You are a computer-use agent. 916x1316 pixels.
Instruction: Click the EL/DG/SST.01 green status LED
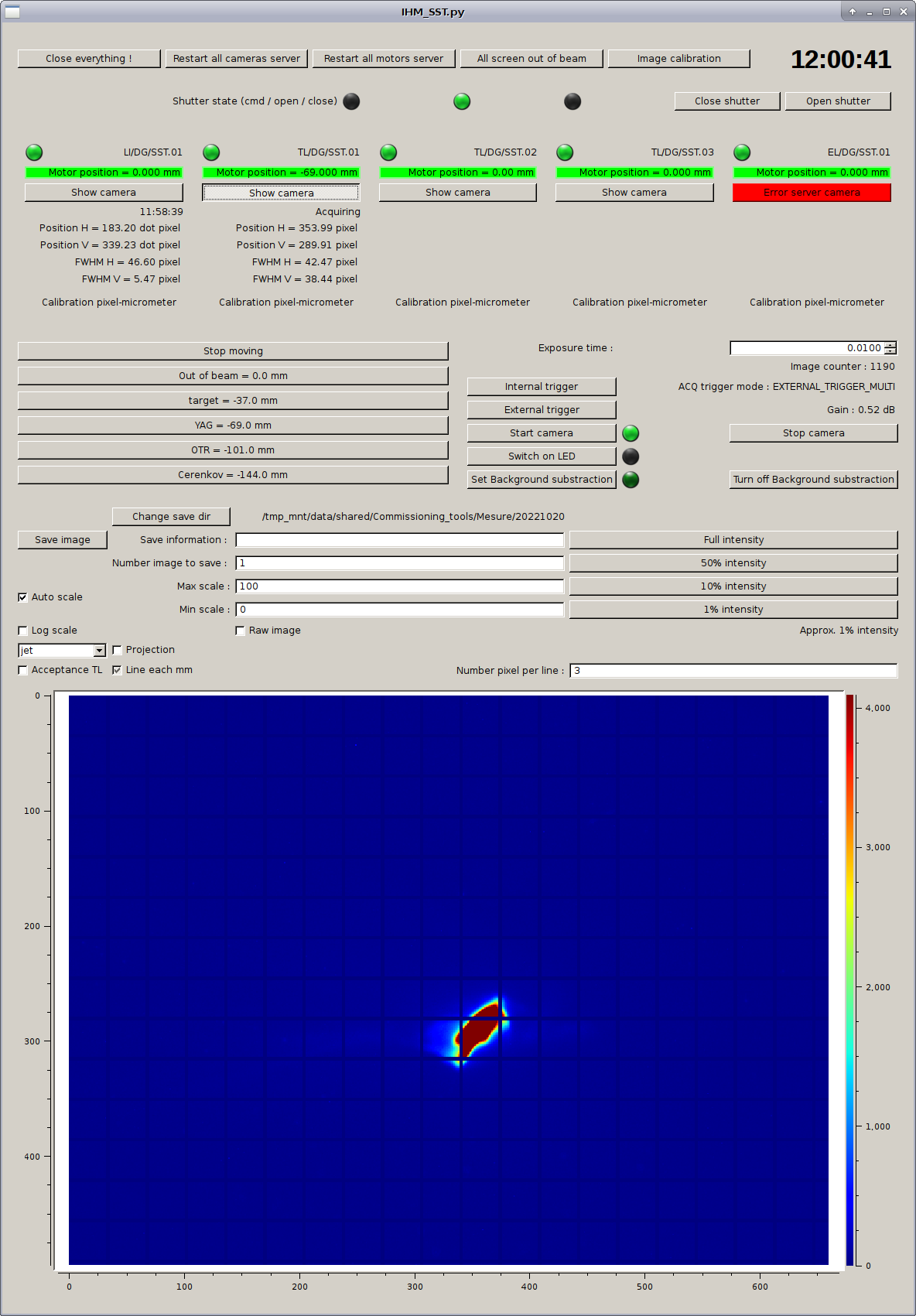pyautogui.click(x=742, y=152)
